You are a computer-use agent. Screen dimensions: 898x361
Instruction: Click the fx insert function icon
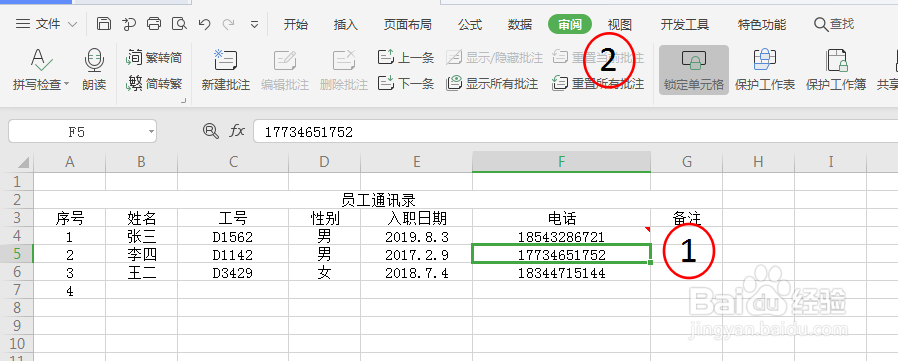pyautogui.click(x=237, y=131)
